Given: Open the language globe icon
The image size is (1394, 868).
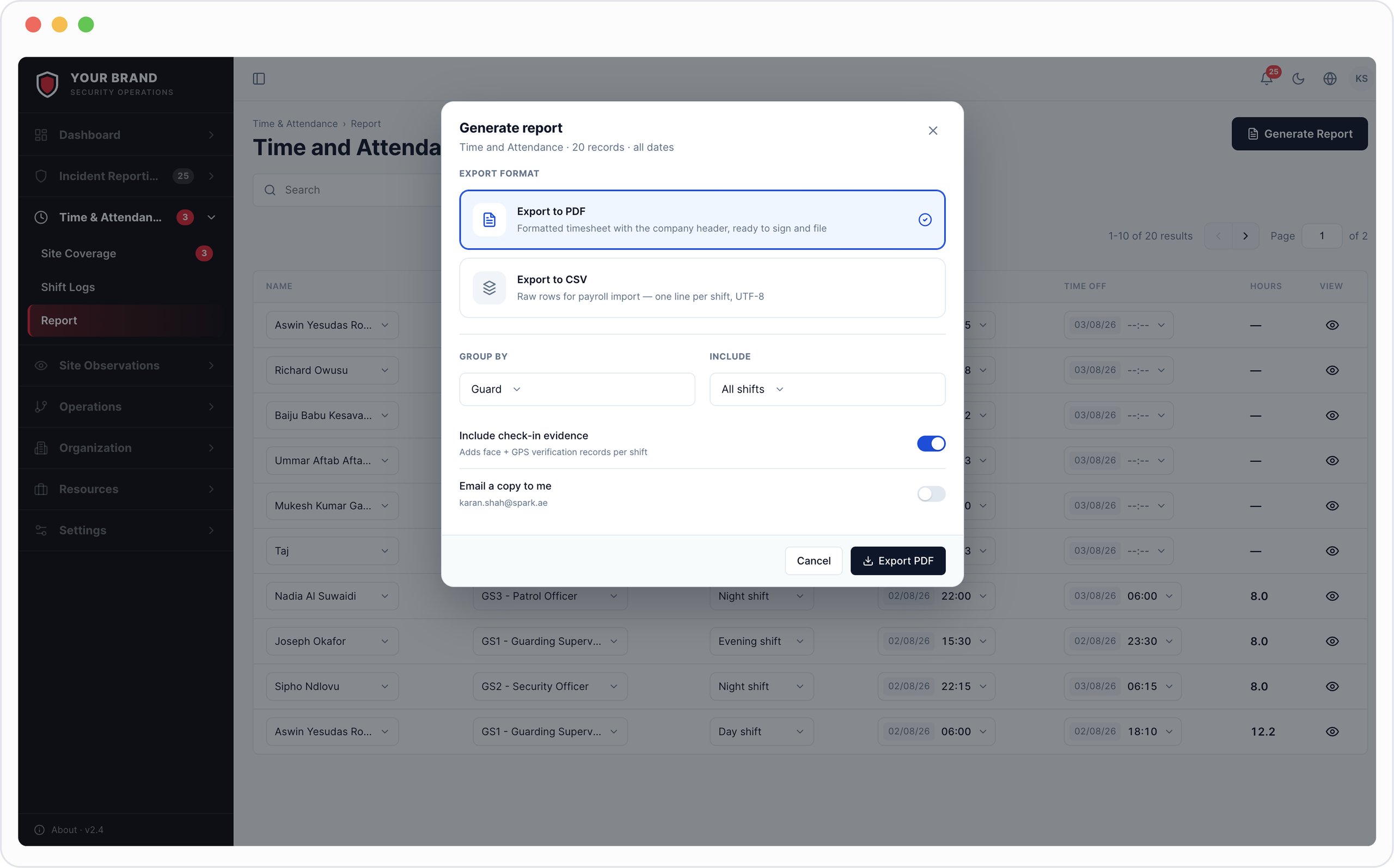Looking at the screenshot, I should click(x=1330, y=78).
